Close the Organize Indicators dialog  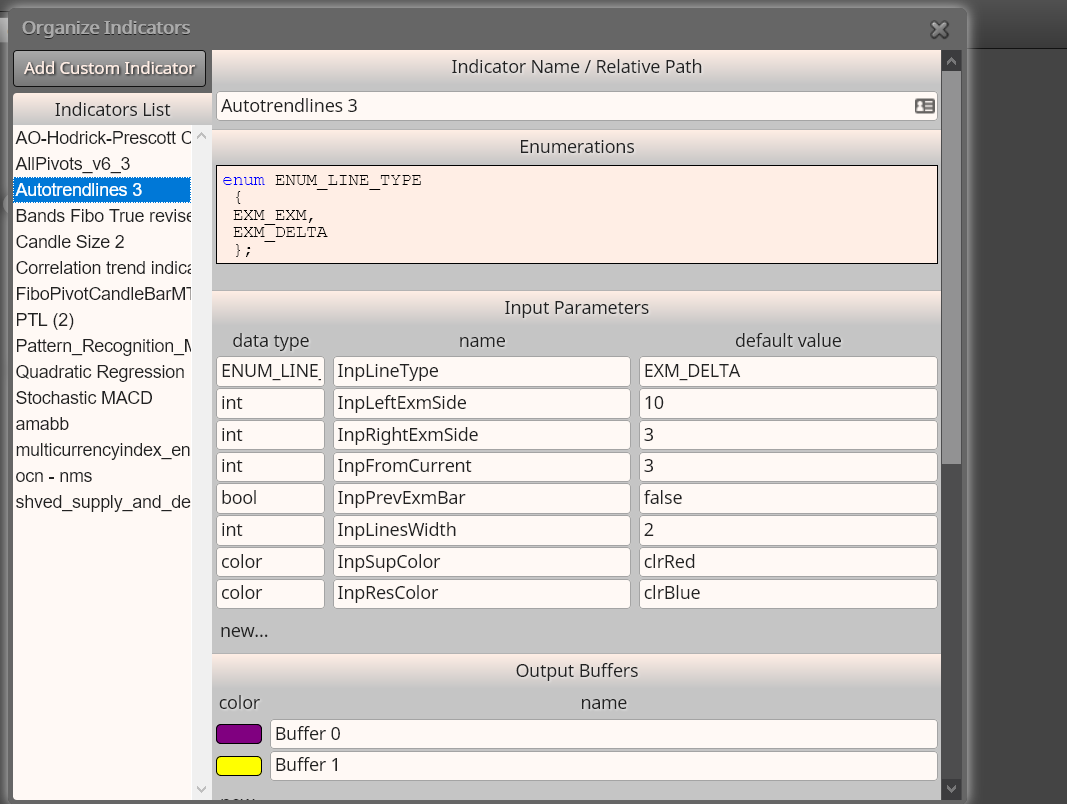[939, 29]
